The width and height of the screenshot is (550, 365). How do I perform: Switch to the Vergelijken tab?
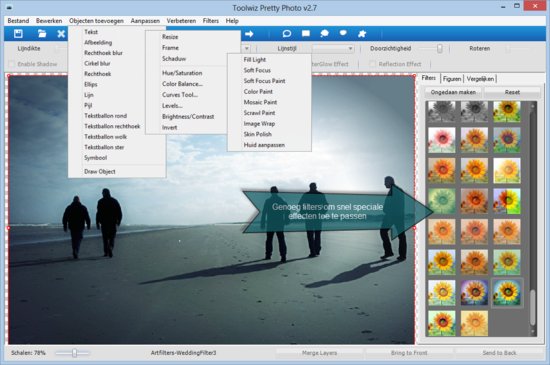coord(480,79)
